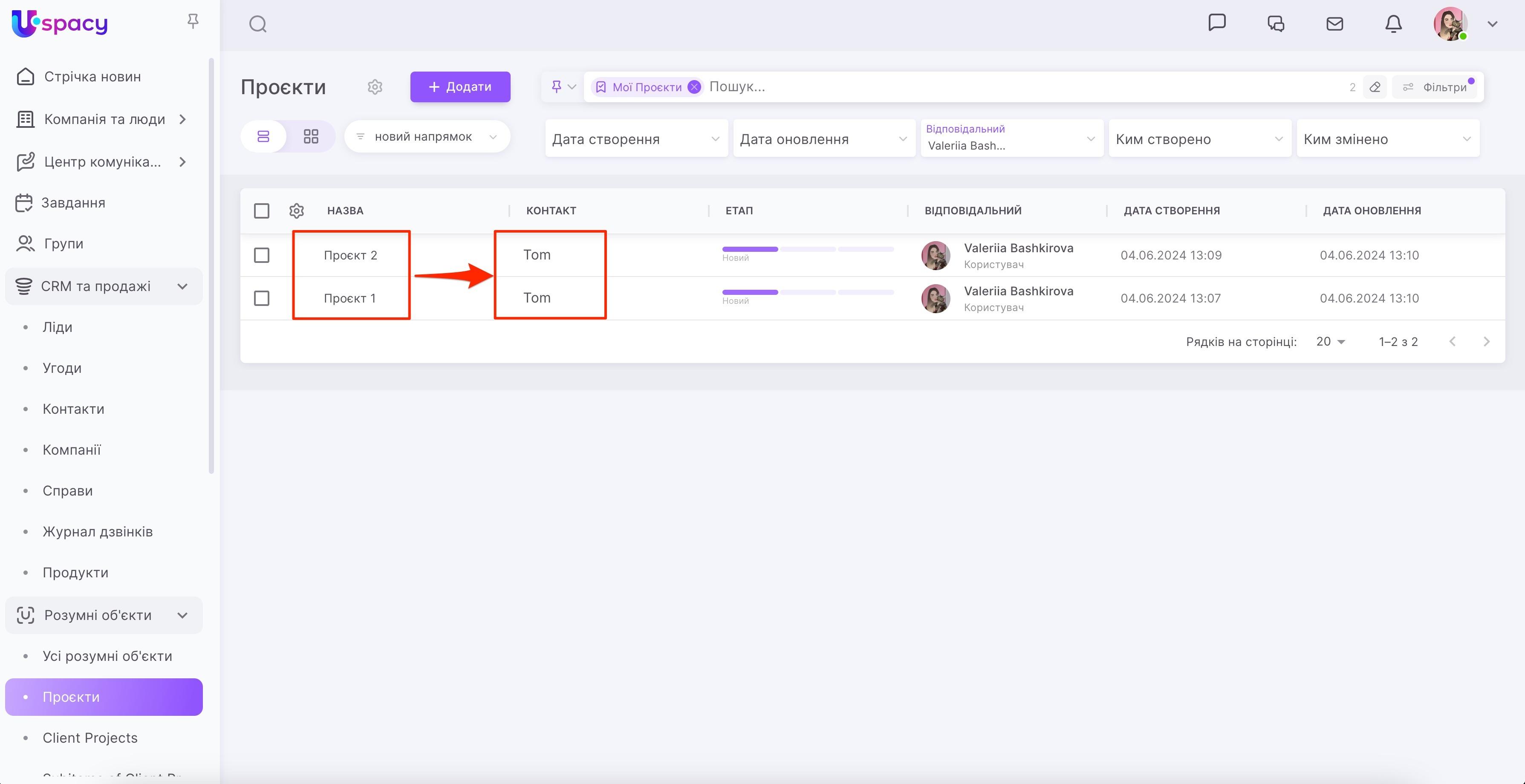Click the stage progress bar for Проєкт 2
This screenshot has height=784, width=1525.
(x=808, y=250)
